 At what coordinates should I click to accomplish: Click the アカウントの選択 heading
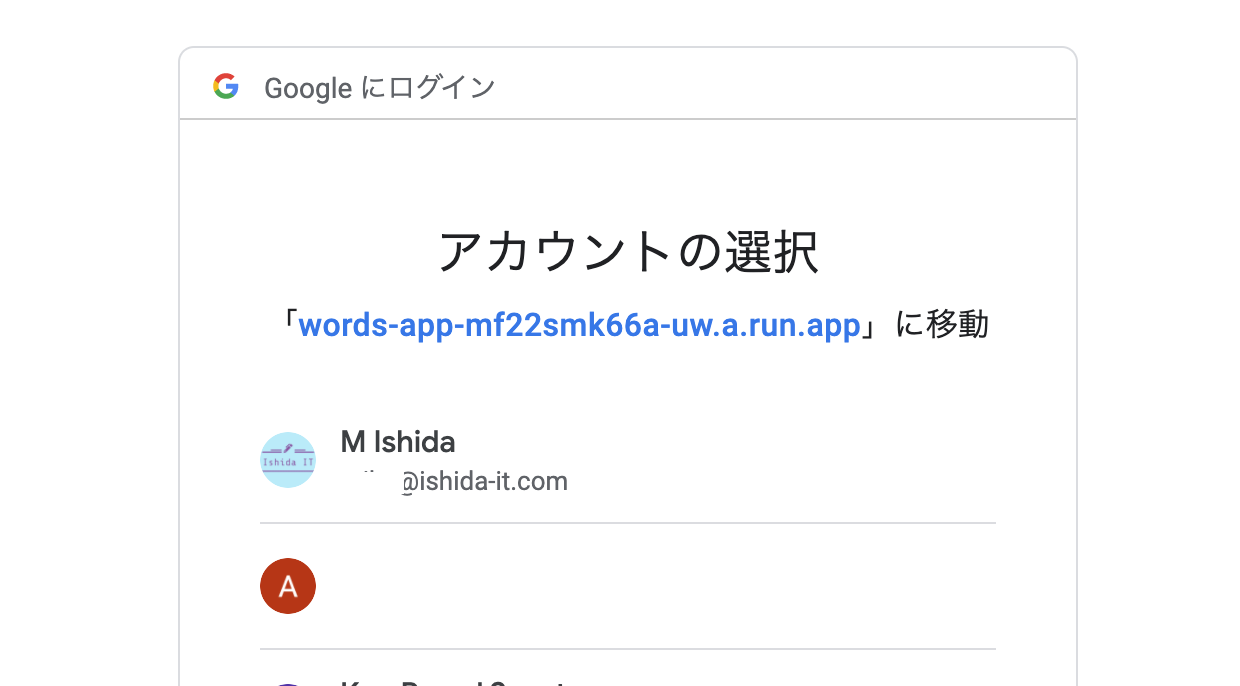point(628,252)
